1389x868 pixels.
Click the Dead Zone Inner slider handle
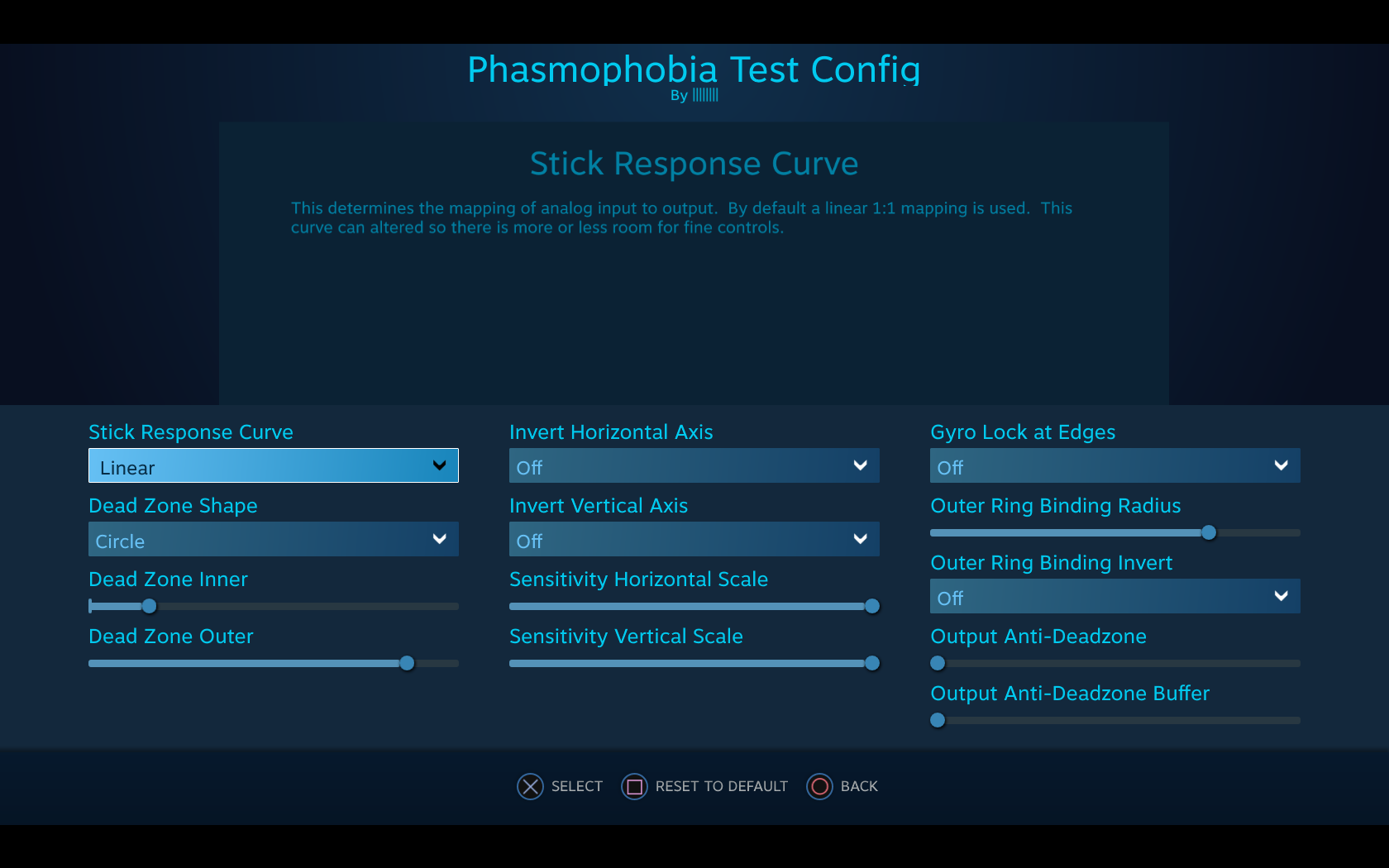149,606
